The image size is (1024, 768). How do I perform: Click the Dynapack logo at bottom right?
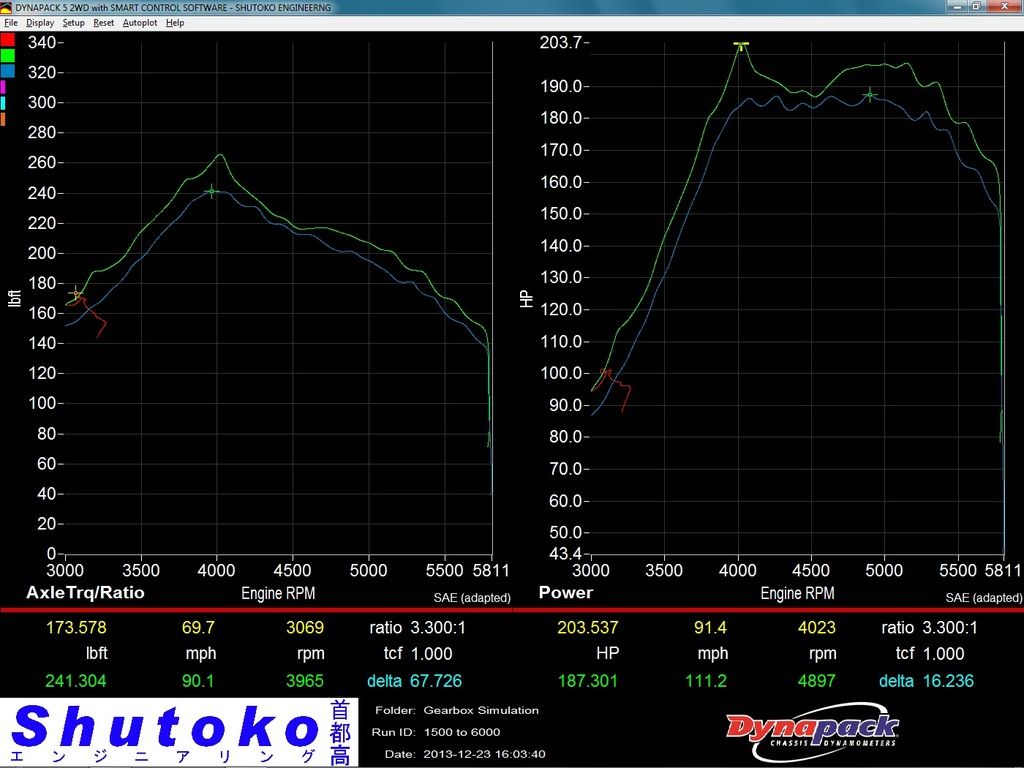(811, 729)
